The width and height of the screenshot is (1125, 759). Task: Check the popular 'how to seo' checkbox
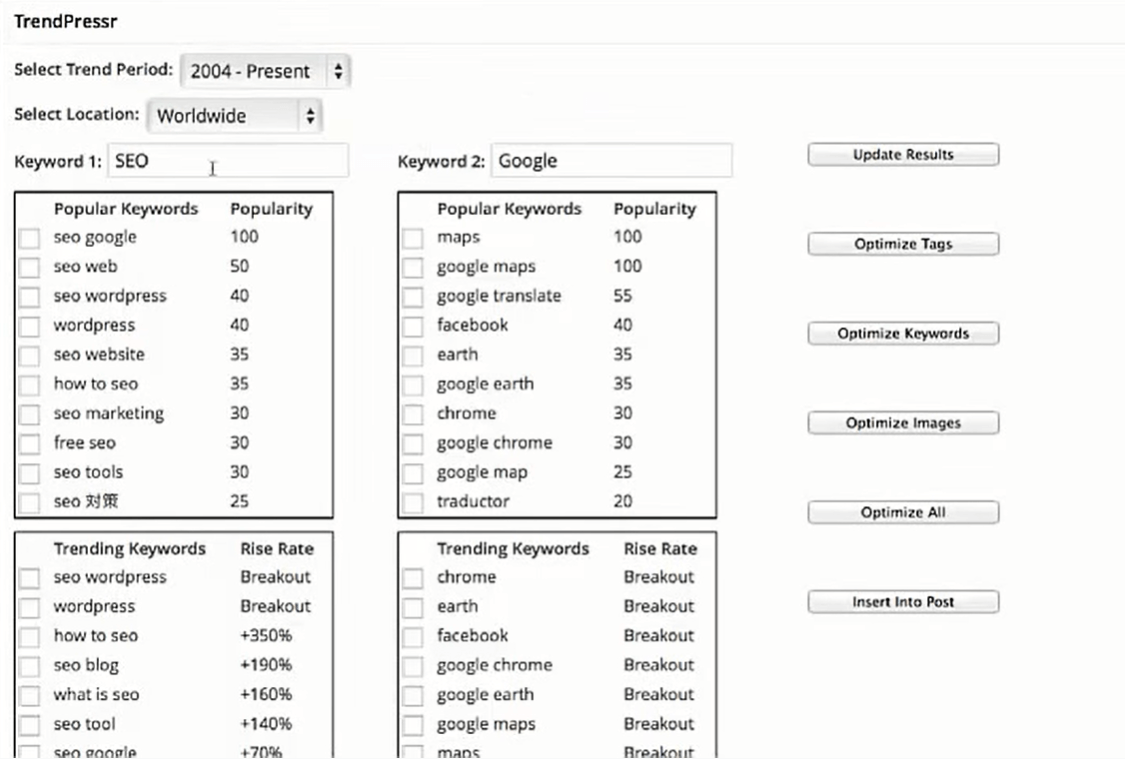click(29, 385)
